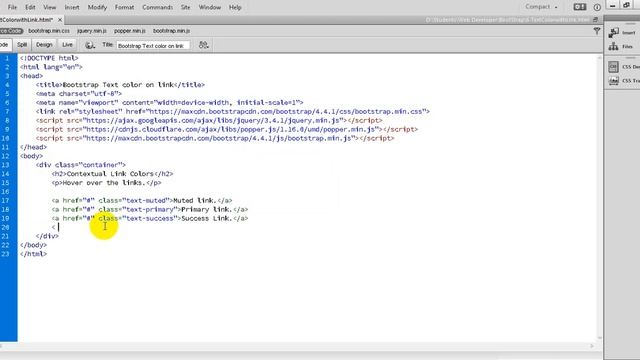Click the meta viewport code line
Image resolution: width=640 pixels, height=360 pixels.
click(169, 102)
